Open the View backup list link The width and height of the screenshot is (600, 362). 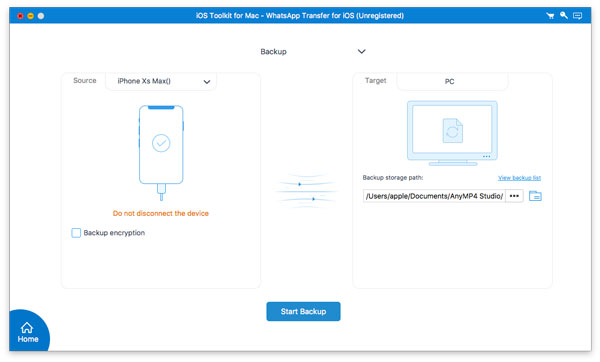click(x=519, y=178)
